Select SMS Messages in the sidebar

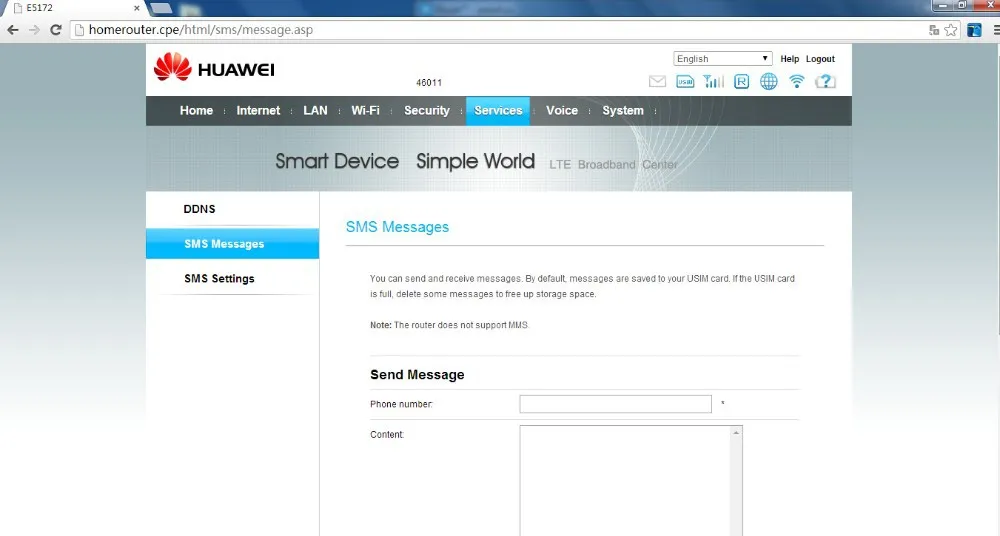233,244
